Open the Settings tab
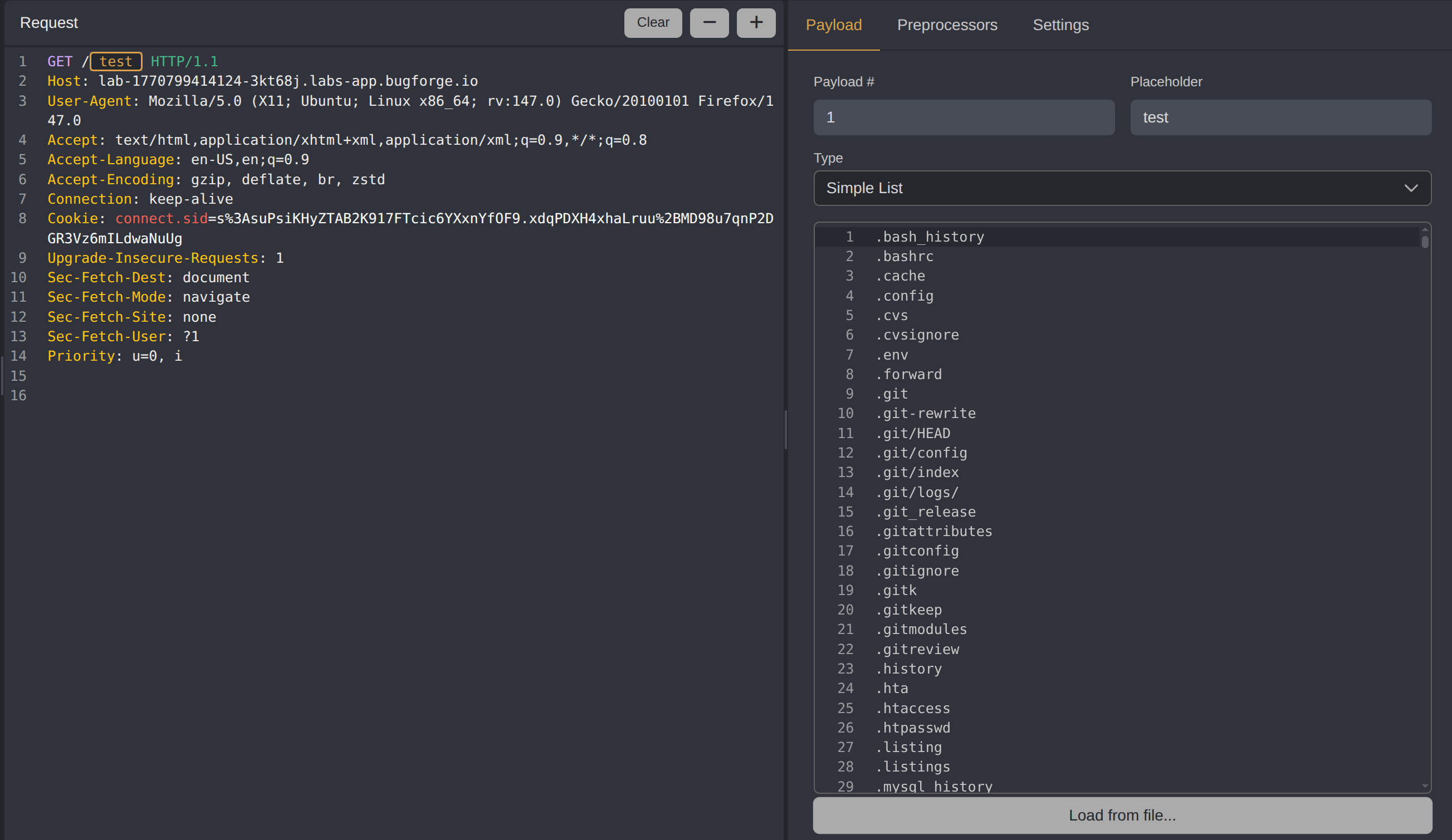Image resolution: width=1452 pixels, height=840 pixels. 1060,26
